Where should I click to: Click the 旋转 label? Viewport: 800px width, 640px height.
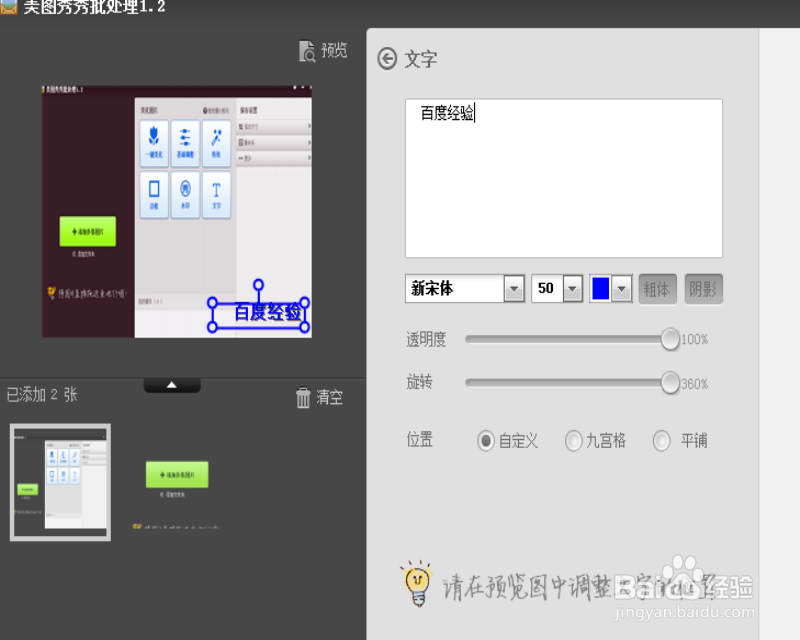419,382
